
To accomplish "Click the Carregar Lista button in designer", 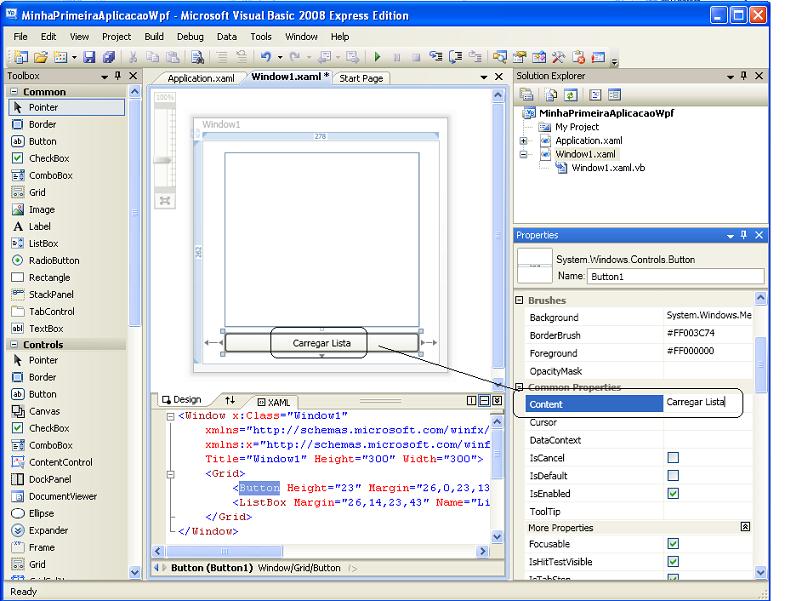I will (x=321, y=343).
